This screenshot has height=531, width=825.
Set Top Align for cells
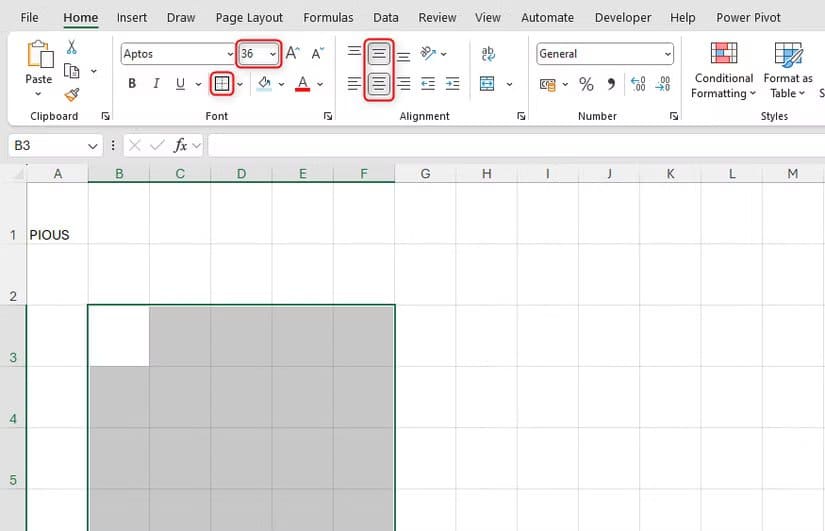click(354, 52)
